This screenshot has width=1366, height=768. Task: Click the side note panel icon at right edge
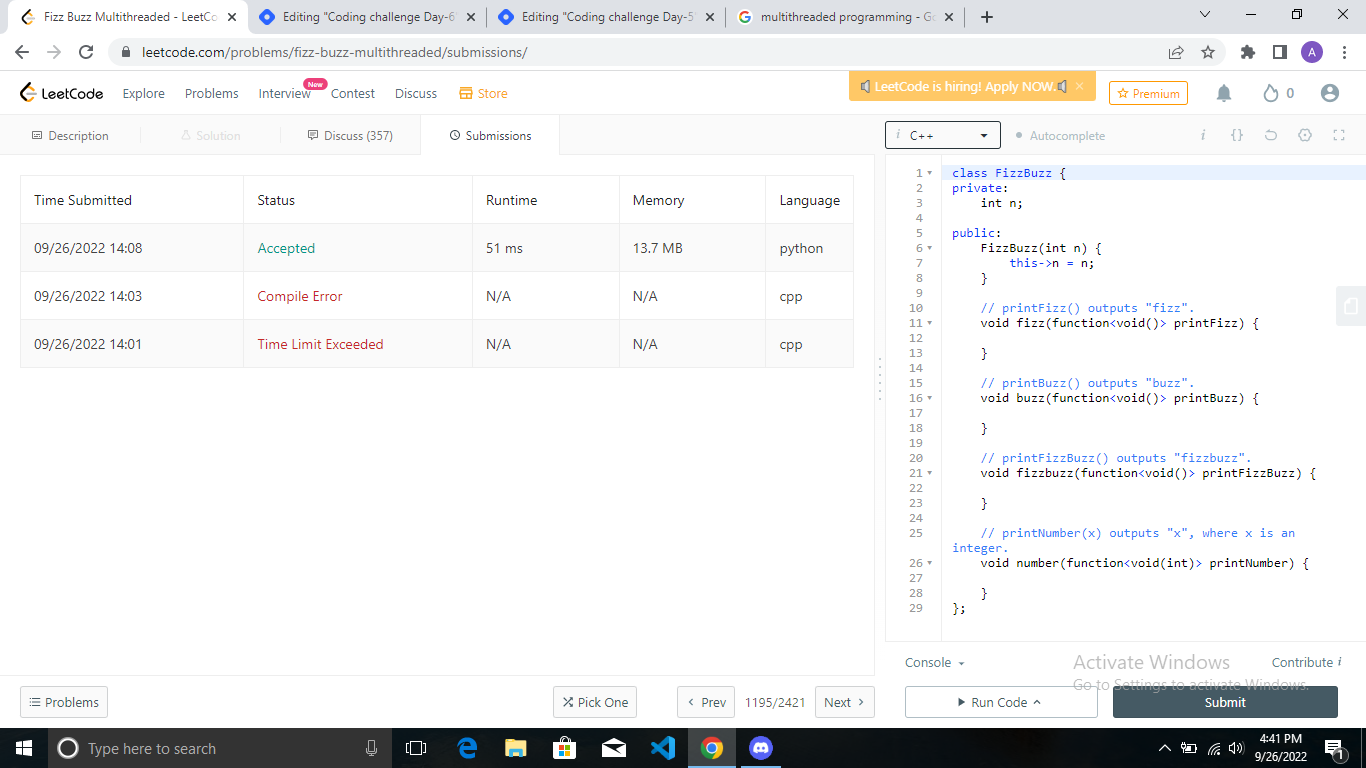(1351, 306)
